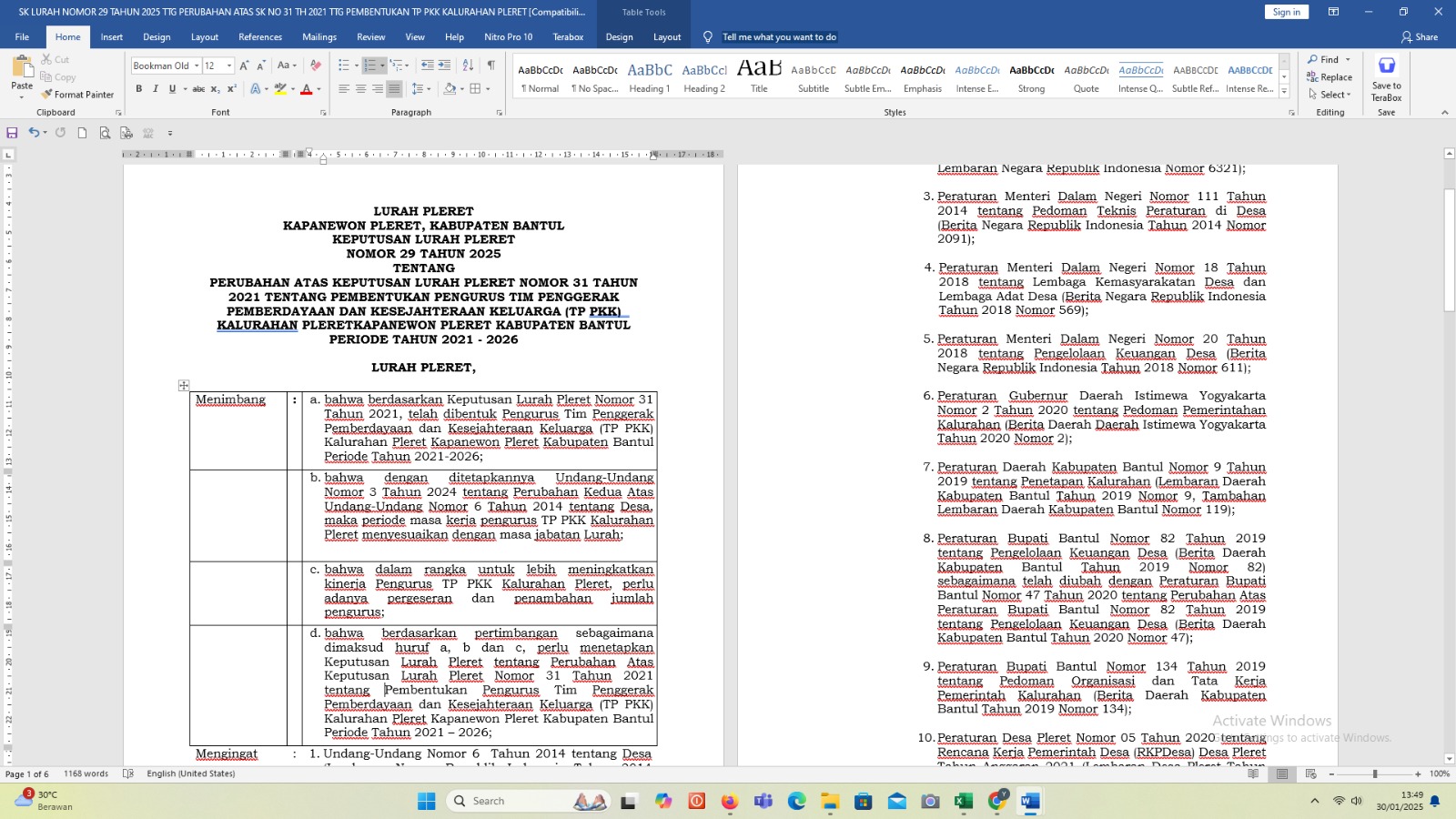Viewport: 1456px width, 819px height.
Task: Apply superscript formatting
Action: [232, 89]
